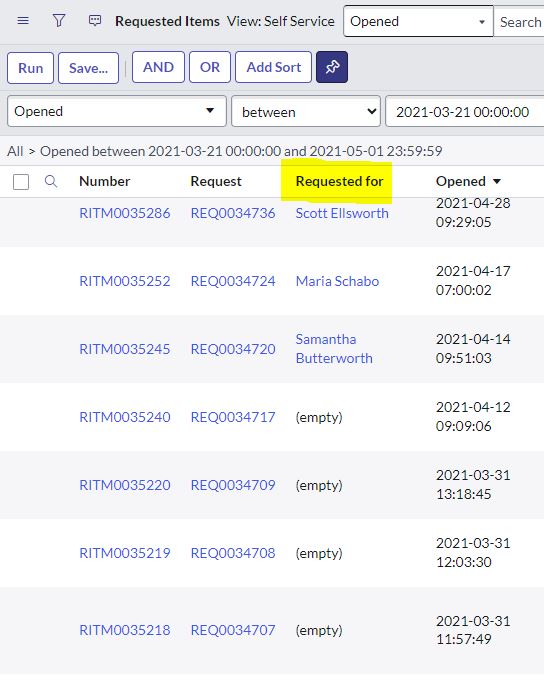
Task: Open the Samantha Butterworth user link
Action: (334, 349)
